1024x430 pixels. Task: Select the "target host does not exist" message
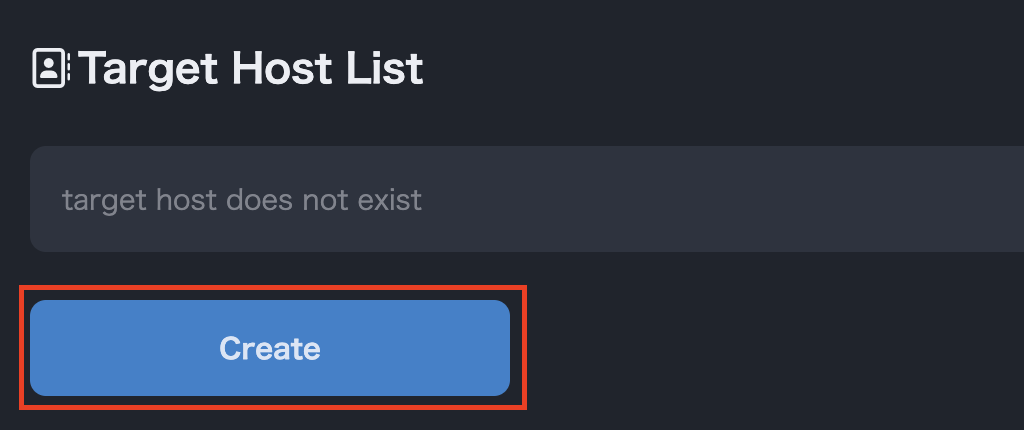(x=242, y=200)
